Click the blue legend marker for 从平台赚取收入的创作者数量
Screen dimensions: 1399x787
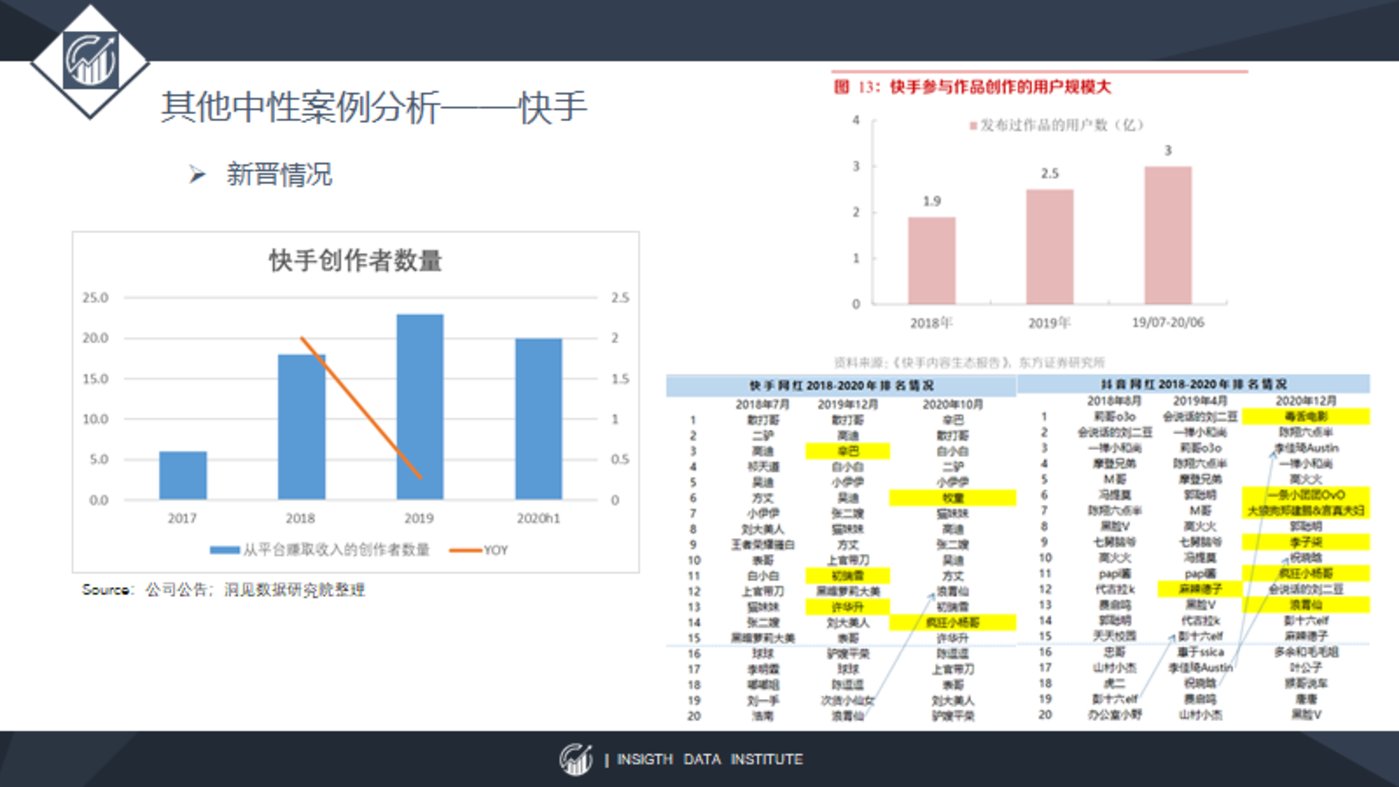[x=224, y=550]
